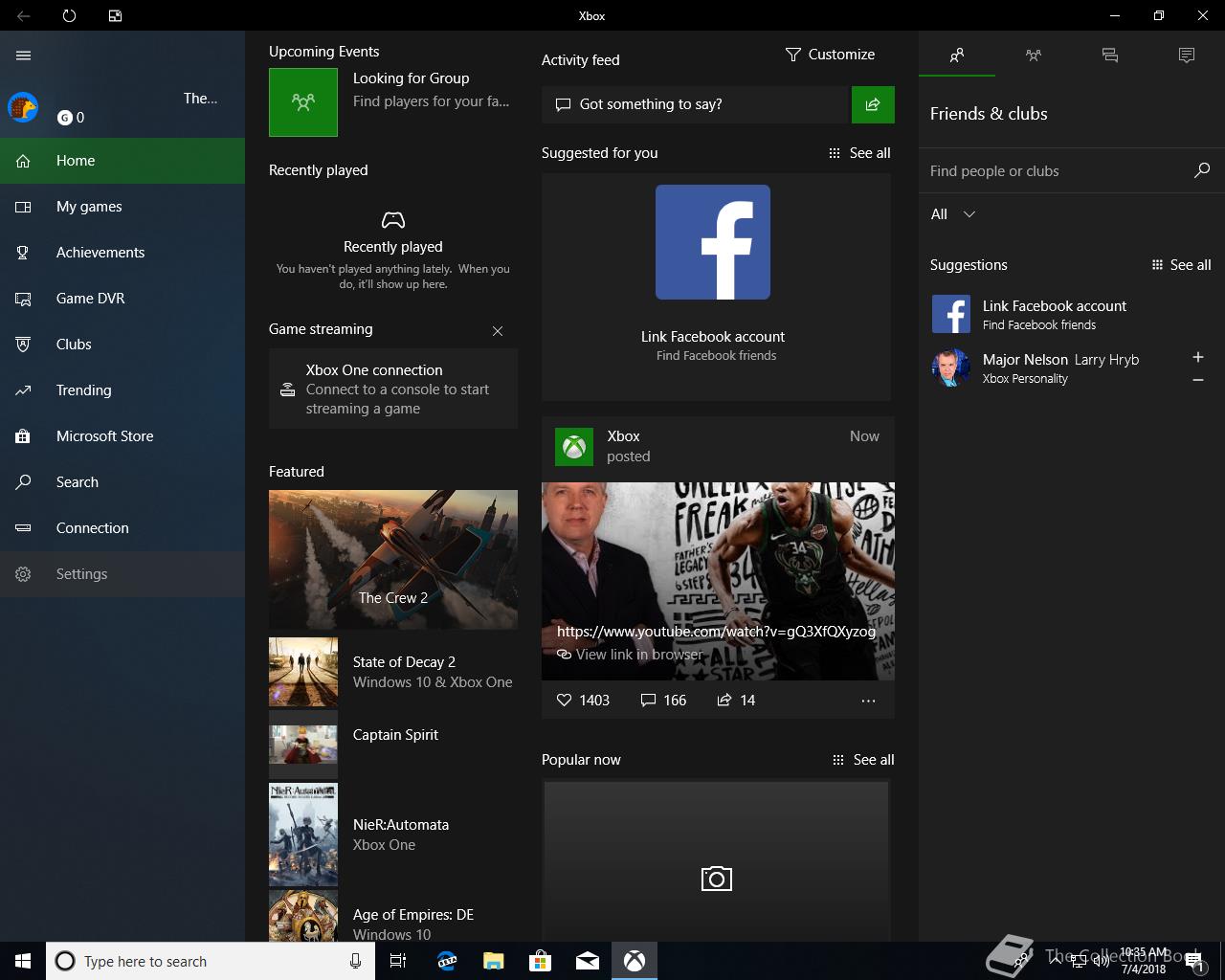Open comments on Xbox post
This screenshot has width=1225, height=980.
click(x=663, y=701)
